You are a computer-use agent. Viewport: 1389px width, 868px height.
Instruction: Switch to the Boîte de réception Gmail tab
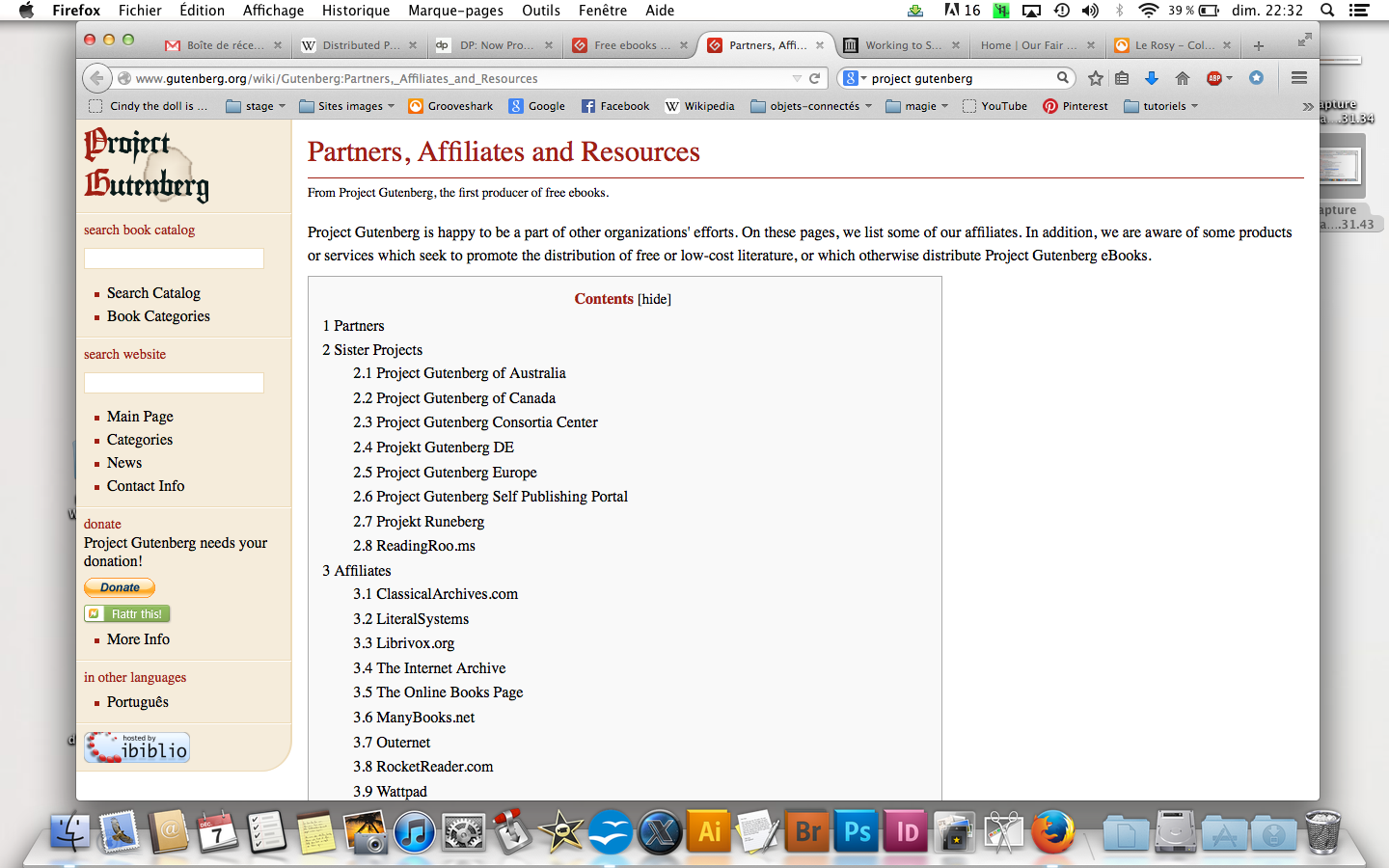224,45
